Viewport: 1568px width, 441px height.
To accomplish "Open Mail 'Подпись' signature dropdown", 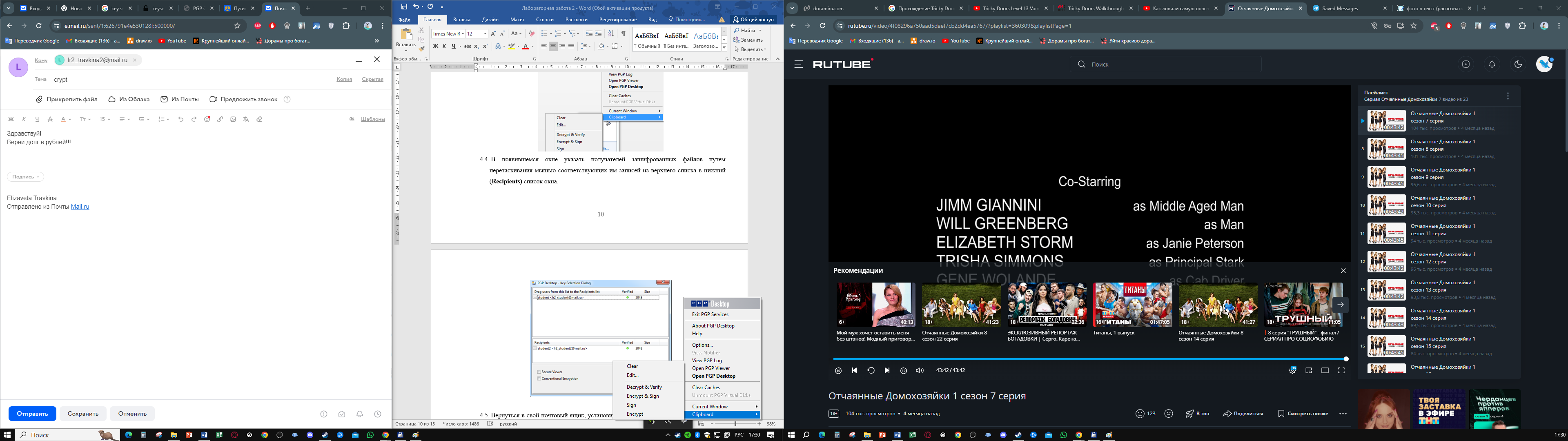I will click(x=26, y=177).
